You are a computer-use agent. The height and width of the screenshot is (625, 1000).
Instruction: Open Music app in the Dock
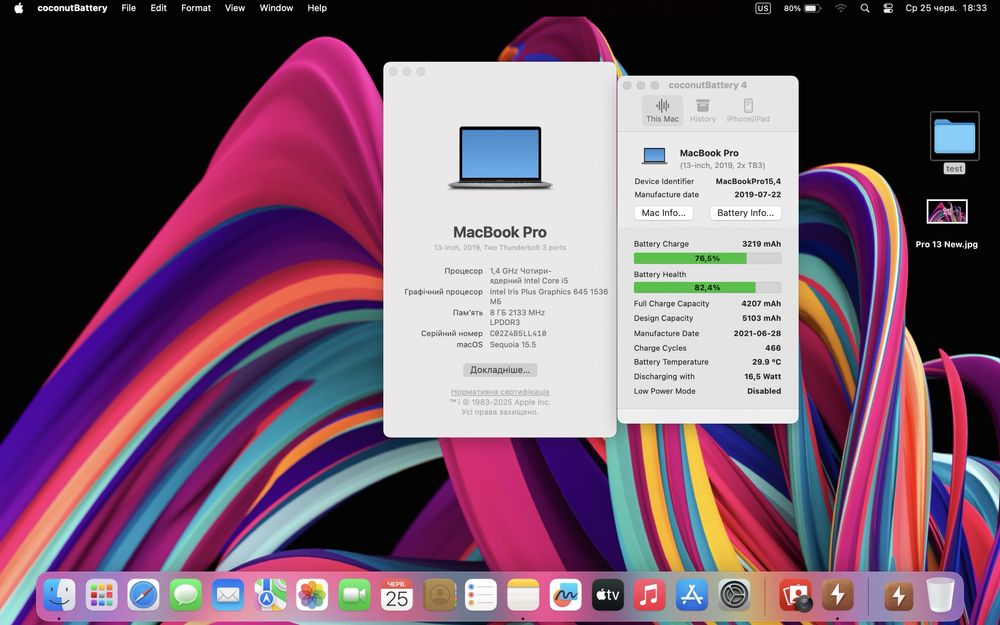click(x=650, y=596)
